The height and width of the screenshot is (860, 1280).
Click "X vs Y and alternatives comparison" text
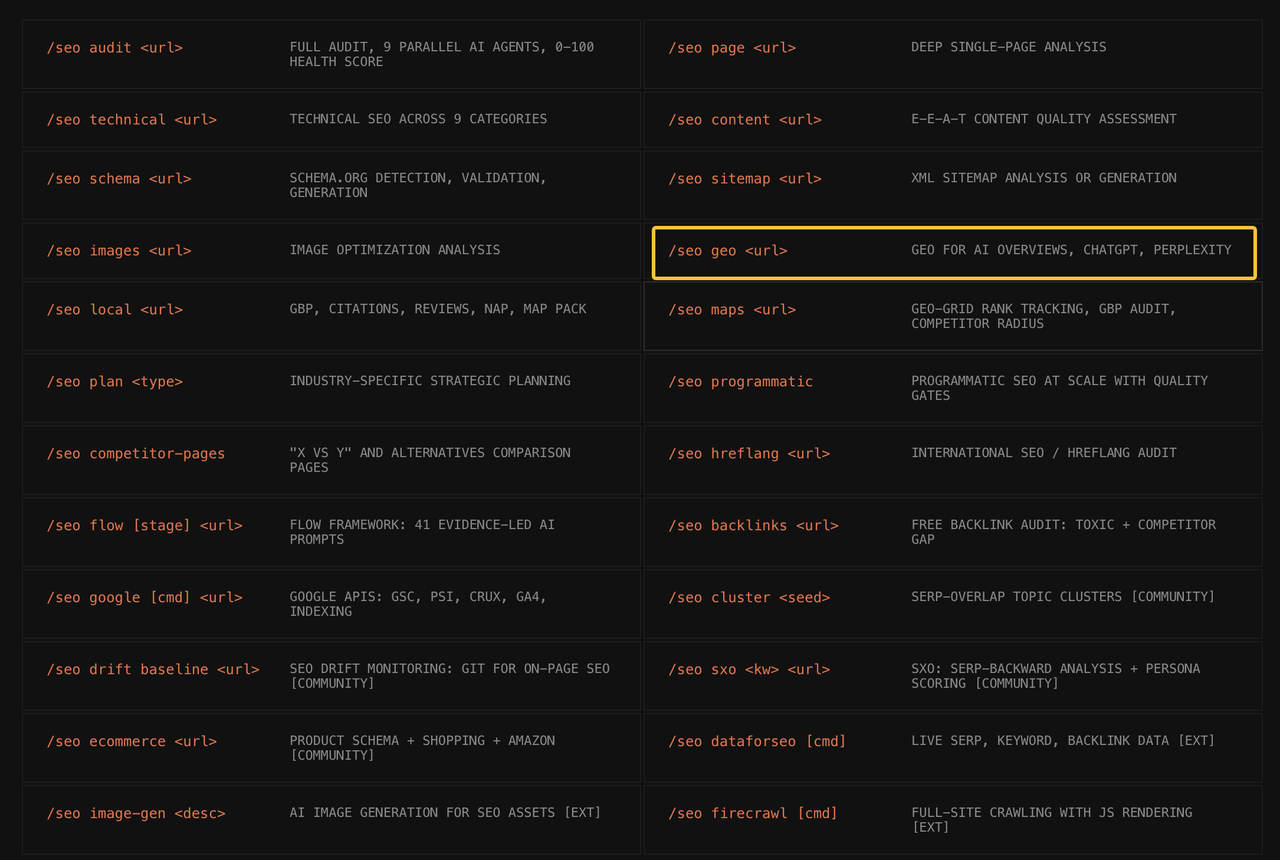430,460
